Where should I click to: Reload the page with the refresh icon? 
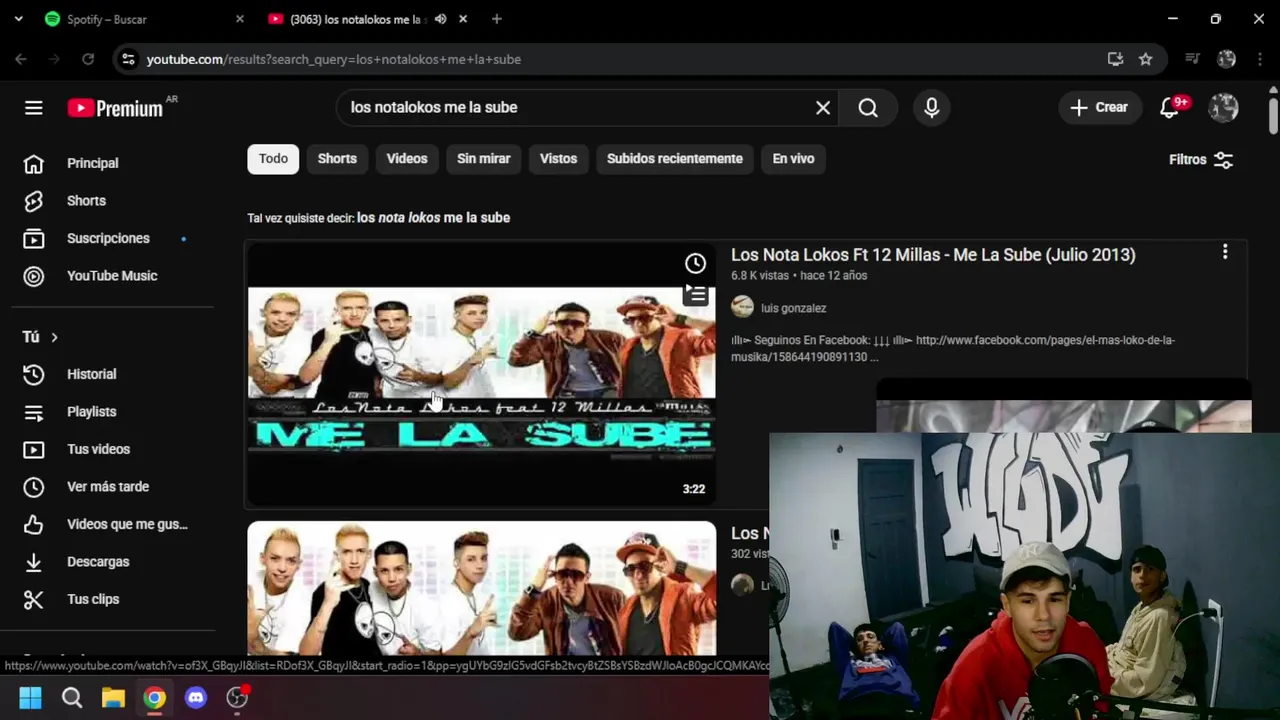88,59
